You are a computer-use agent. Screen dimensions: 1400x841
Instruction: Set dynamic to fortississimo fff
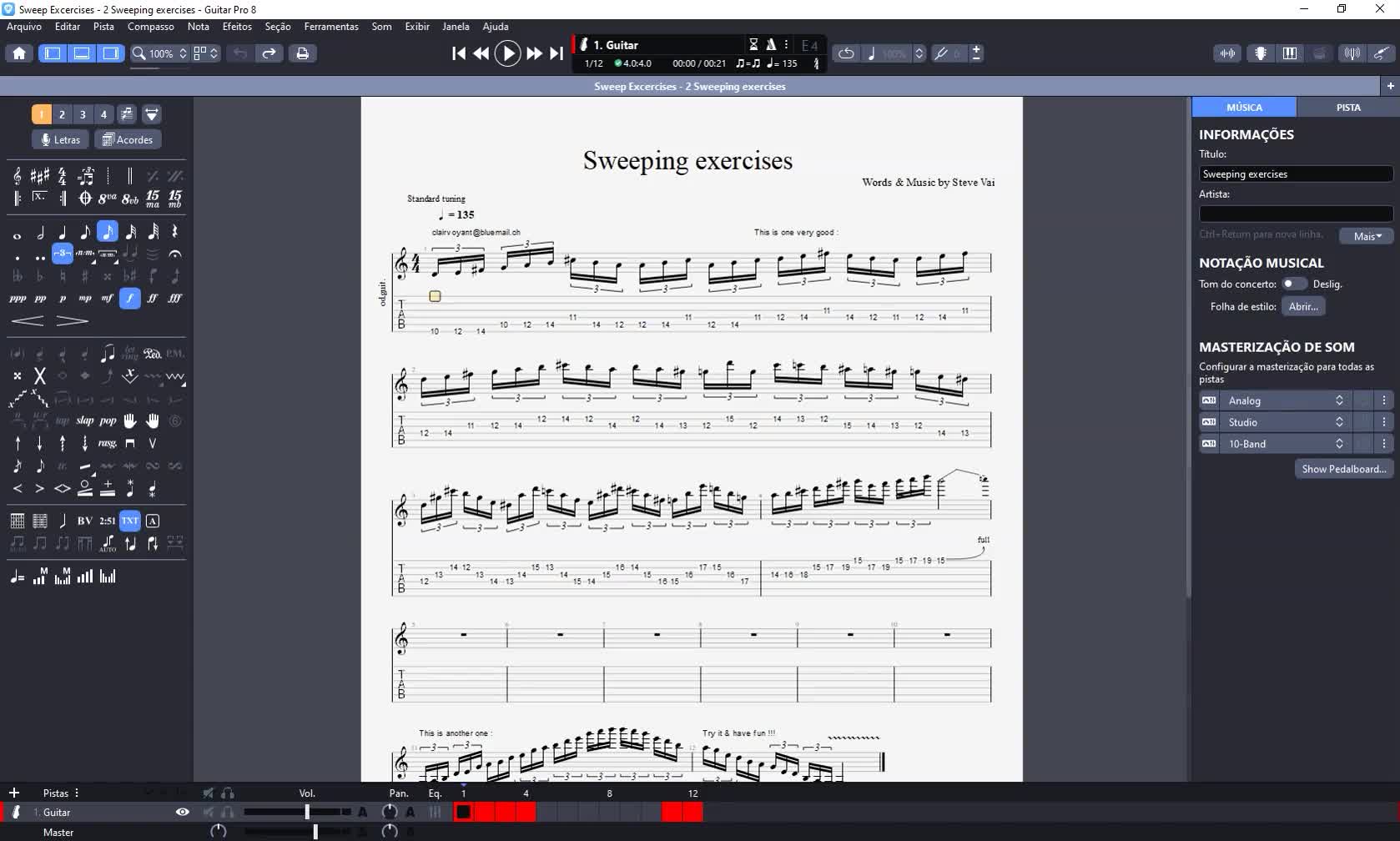pyautogui.click(x=174, y=298)
